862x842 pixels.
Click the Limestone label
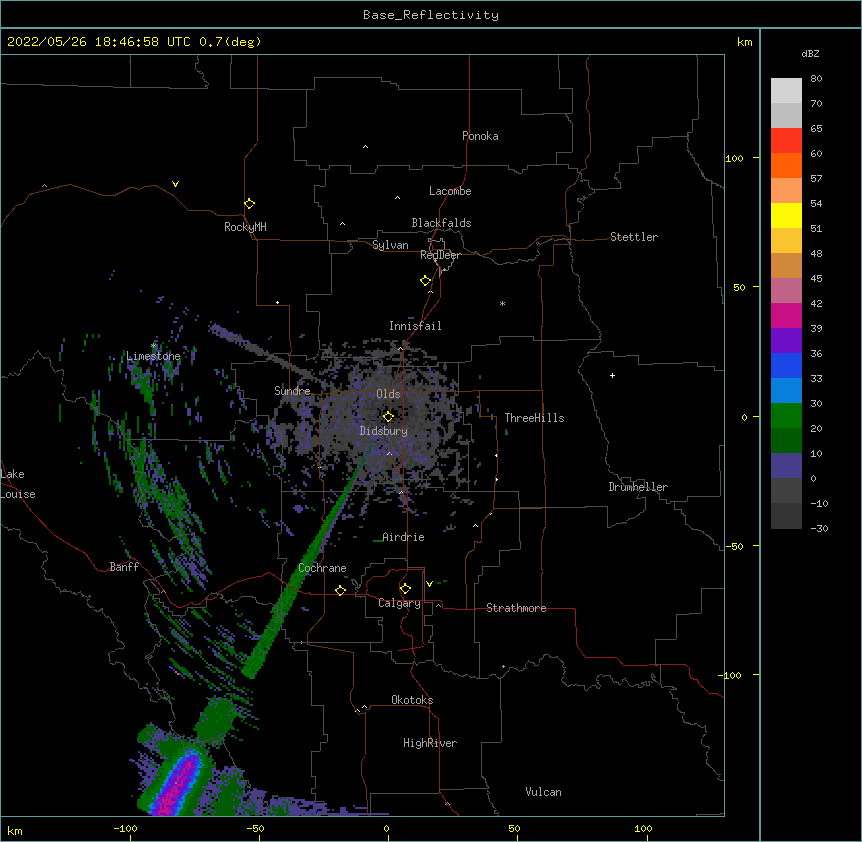[x=153, y=356]
